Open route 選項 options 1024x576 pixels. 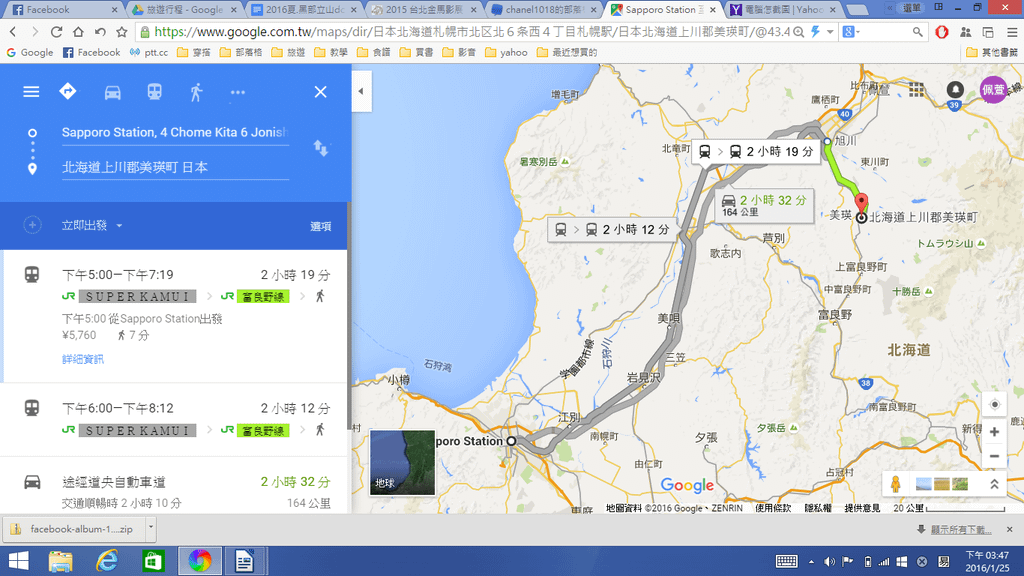[x=320, y=226]
